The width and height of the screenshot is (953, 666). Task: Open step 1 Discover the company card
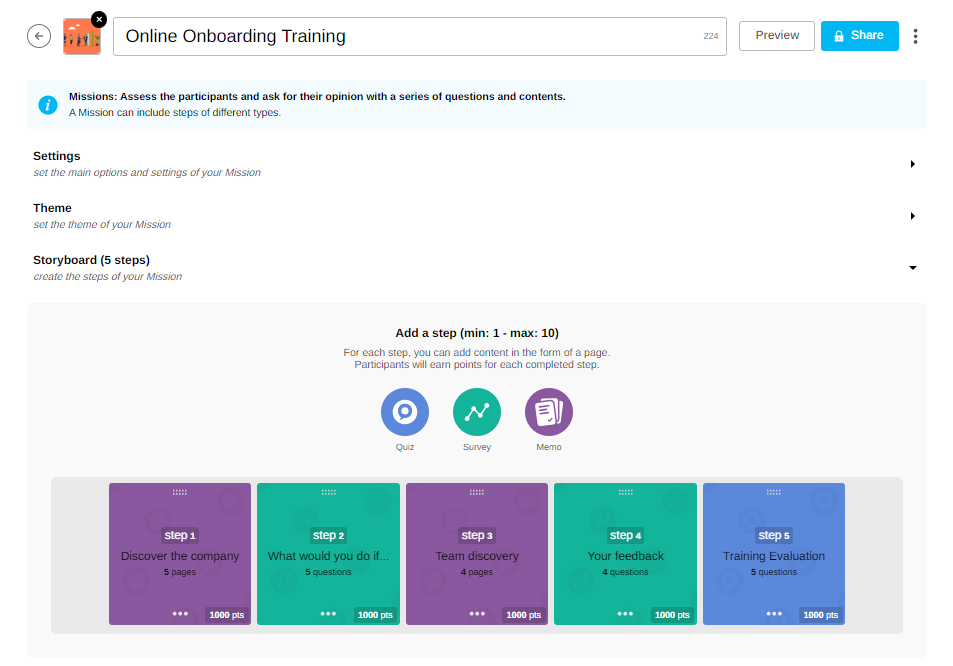point(180,555)
